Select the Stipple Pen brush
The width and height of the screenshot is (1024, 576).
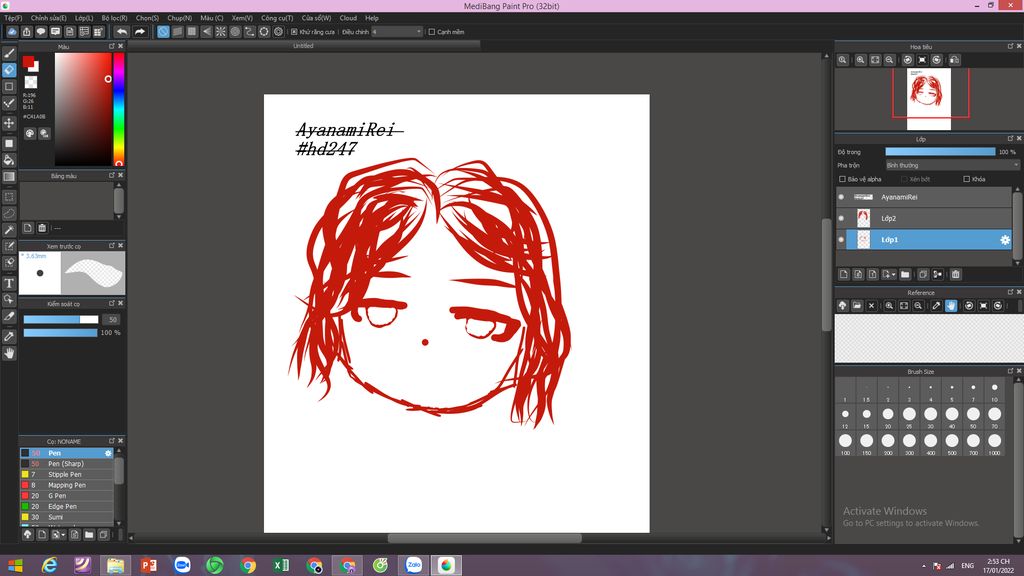pos(67,475)
